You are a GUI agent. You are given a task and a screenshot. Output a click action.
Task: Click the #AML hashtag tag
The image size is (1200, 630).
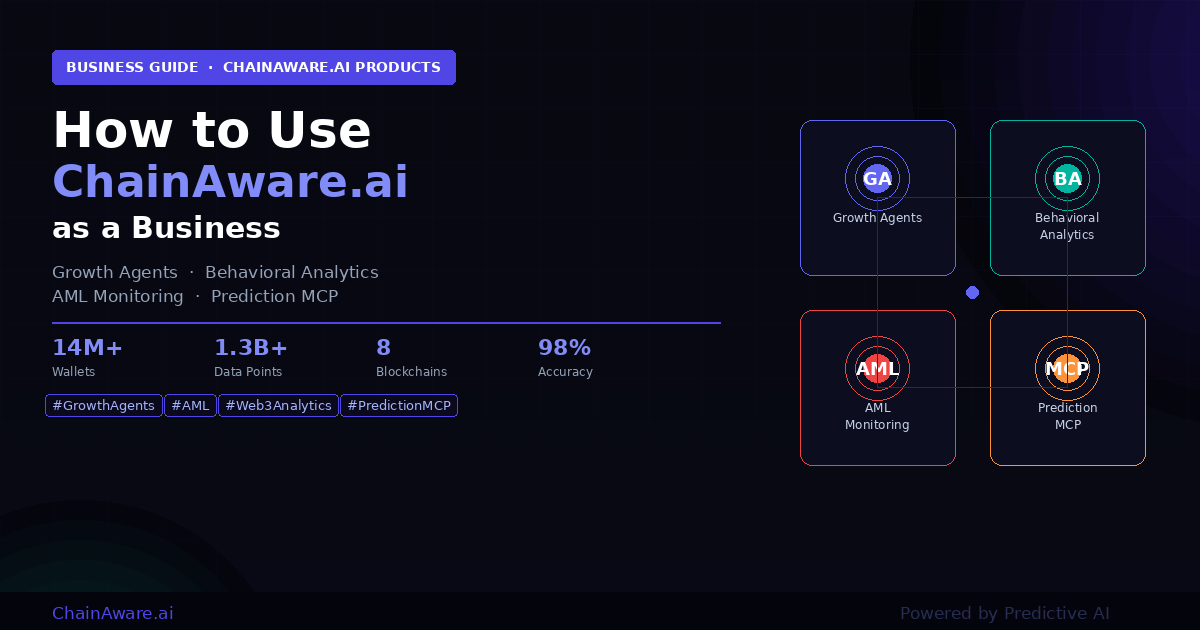[190, 406]
